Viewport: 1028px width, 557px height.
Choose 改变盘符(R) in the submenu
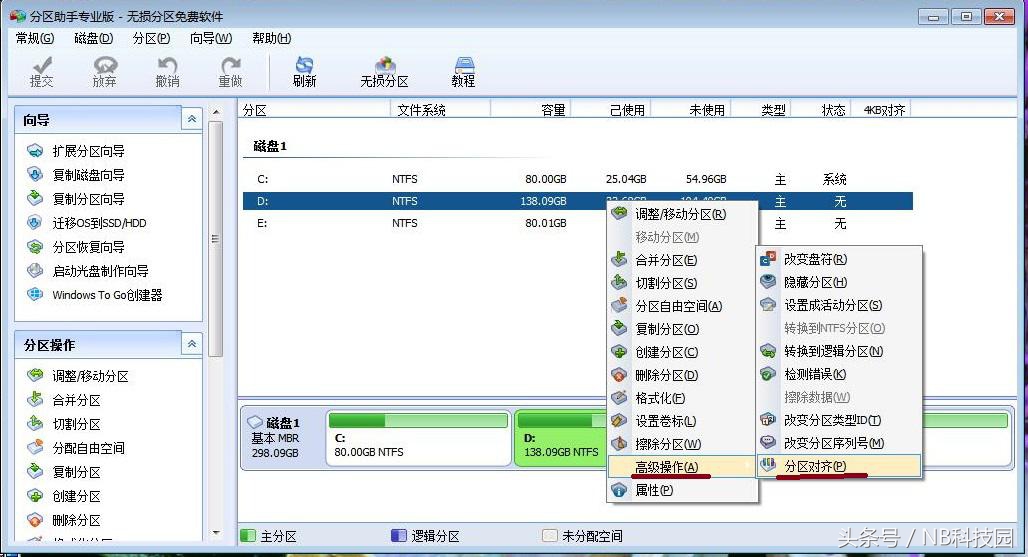pyautogui.click(x=839, y=259)
